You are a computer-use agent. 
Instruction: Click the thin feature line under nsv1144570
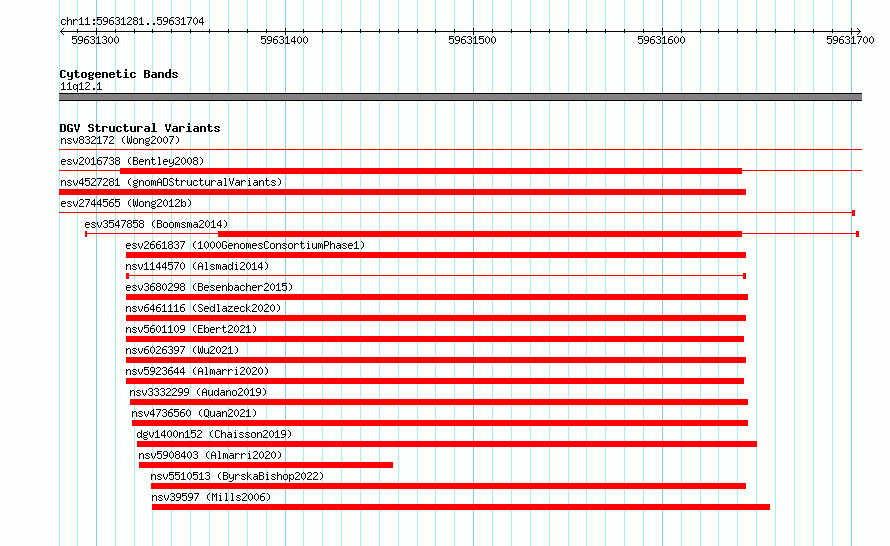[435, 276]
